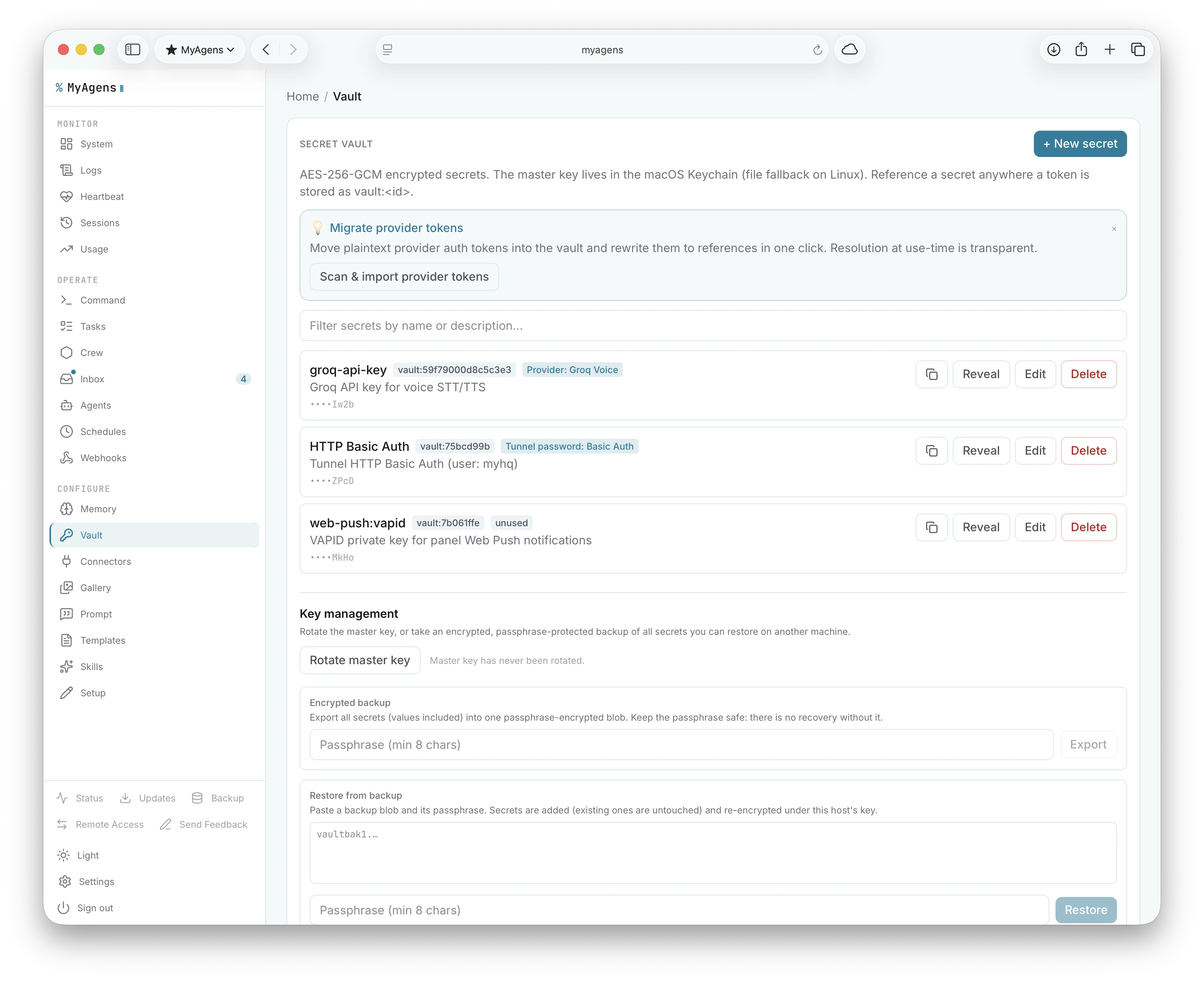Open Templates page

[154, 640]
